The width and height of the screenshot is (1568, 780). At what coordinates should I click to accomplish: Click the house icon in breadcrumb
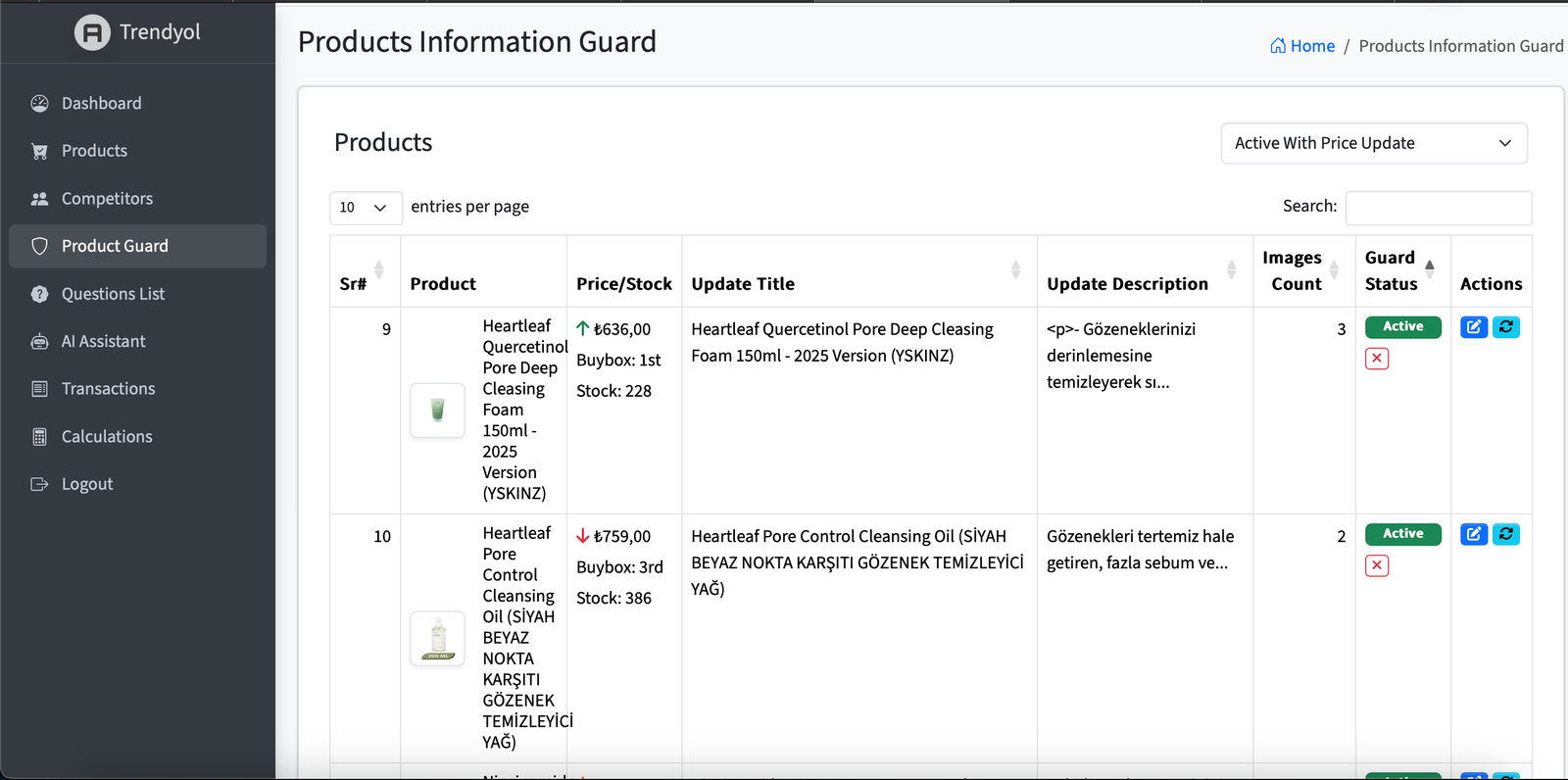pos(1278,45)
